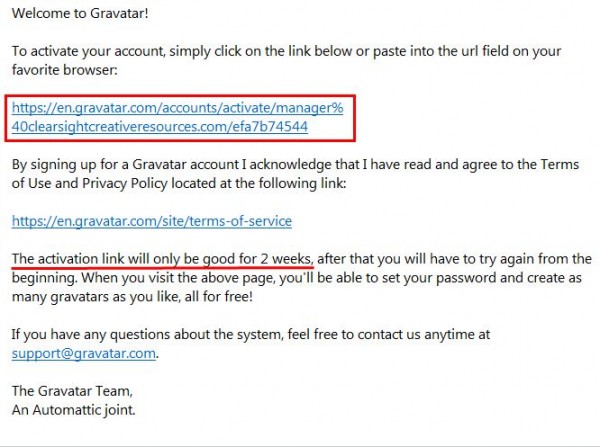The image size is (600, 447).
Task: Click the 'many gravatars as you like' line
Action: pyautogui.click(x=132, y=297)
